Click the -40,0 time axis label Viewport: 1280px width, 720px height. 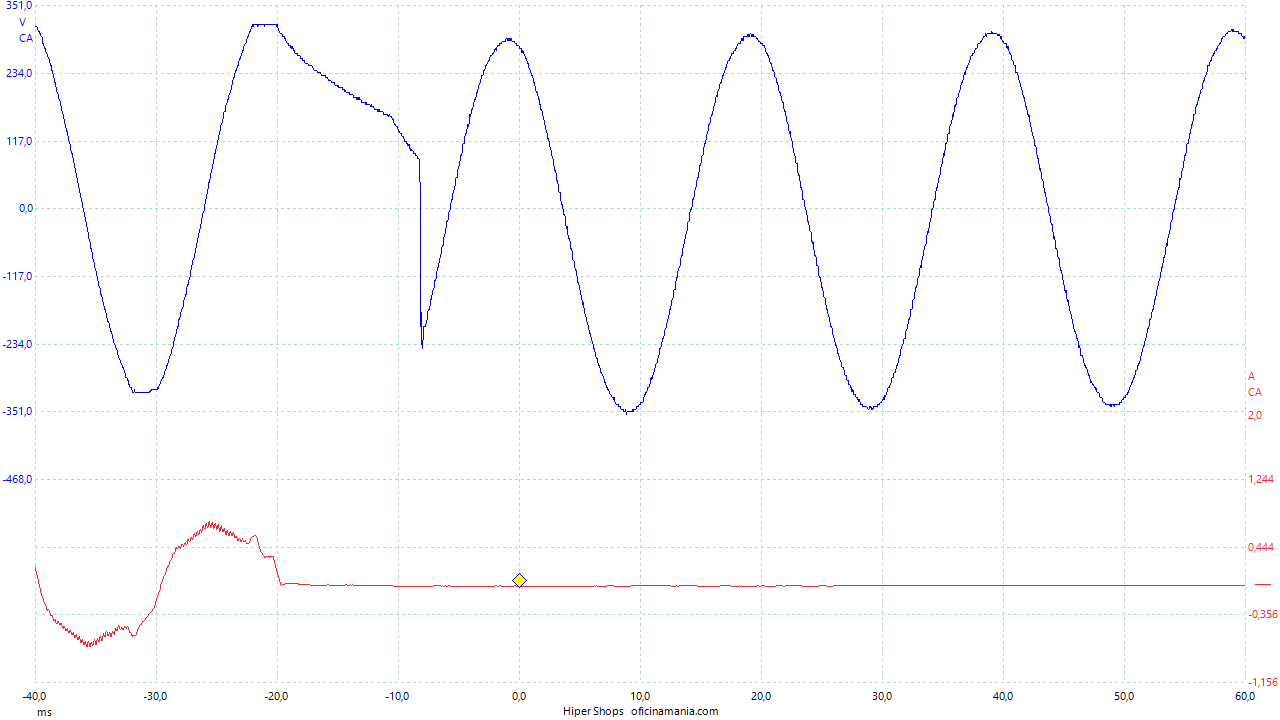(x=35, y=696)
